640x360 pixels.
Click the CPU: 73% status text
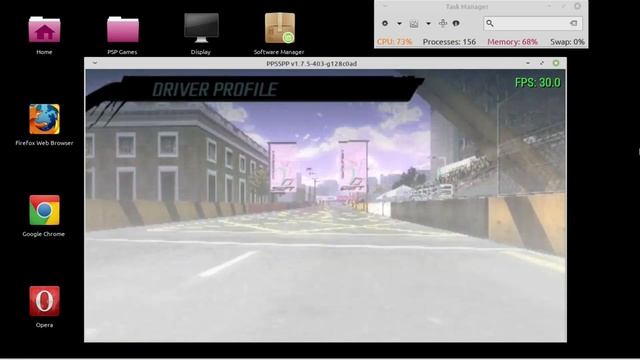coord(394,42)
